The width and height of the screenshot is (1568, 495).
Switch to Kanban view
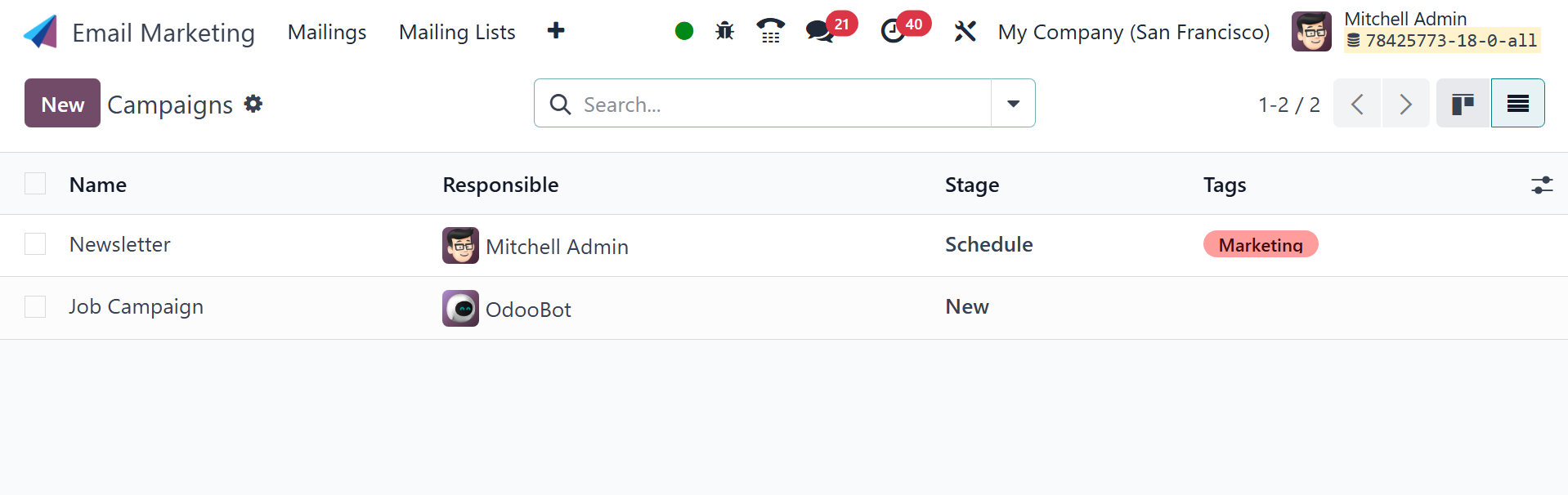1463,104
